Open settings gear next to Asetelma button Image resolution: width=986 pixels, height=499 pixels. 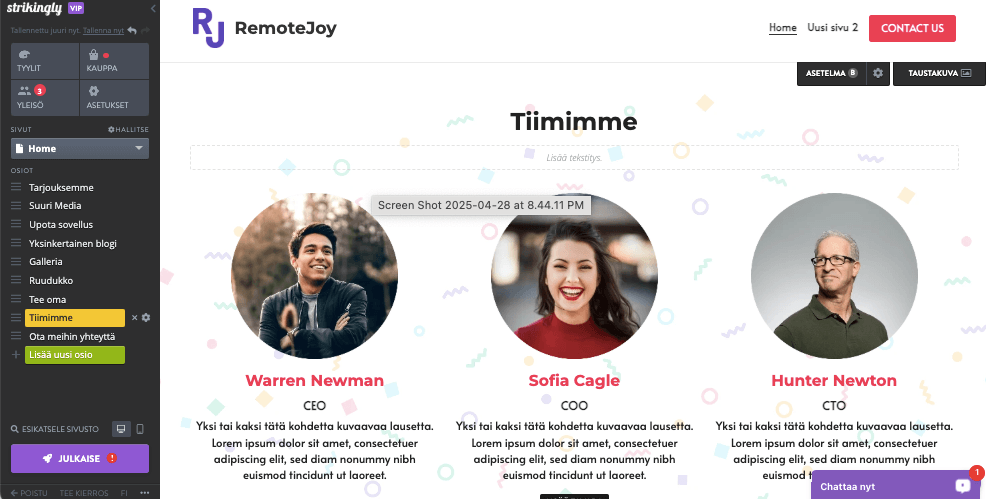tap(878, 73)
